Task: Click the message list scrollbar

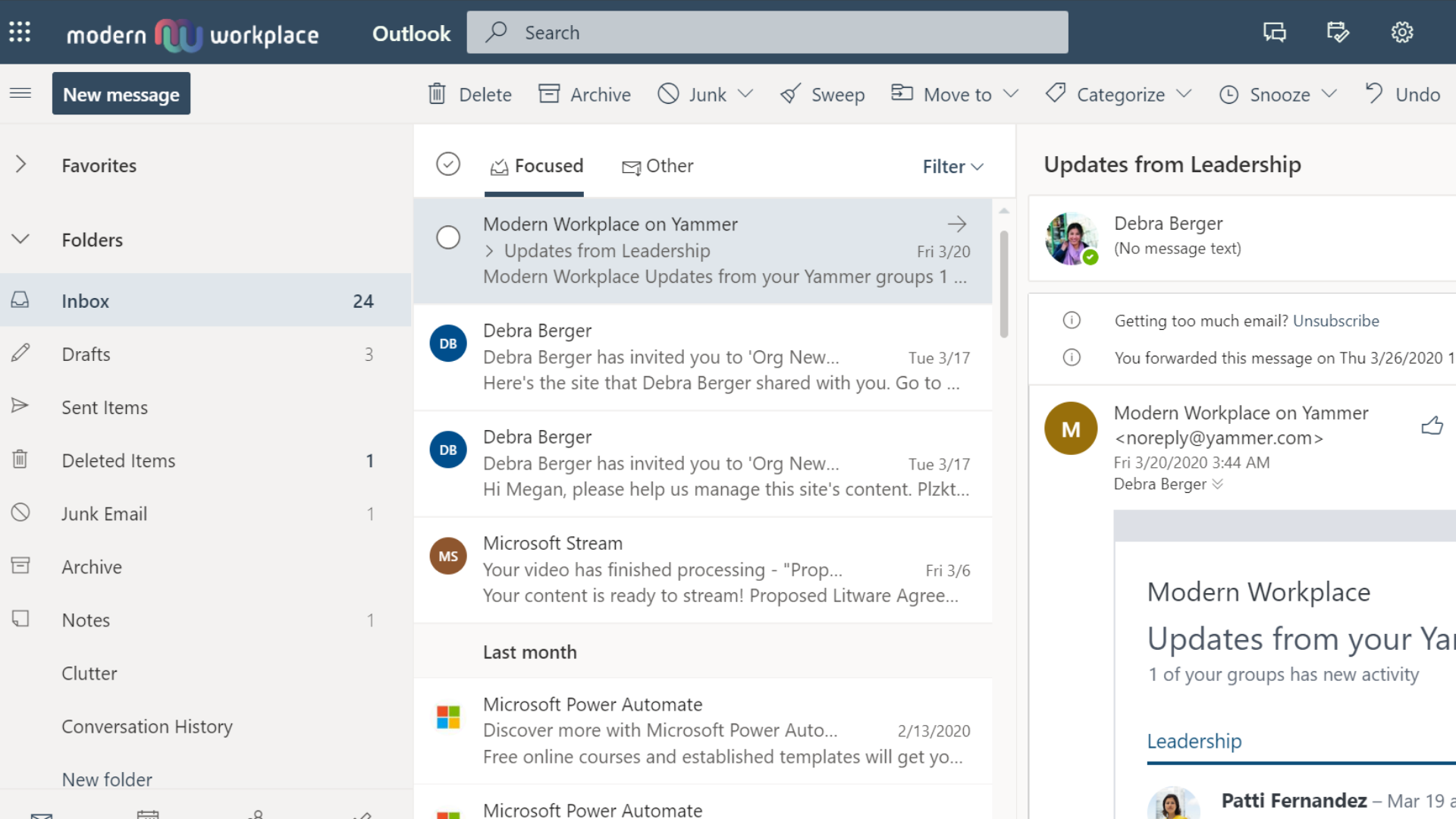Action: pyautogui.click(x=1004, y=284)
